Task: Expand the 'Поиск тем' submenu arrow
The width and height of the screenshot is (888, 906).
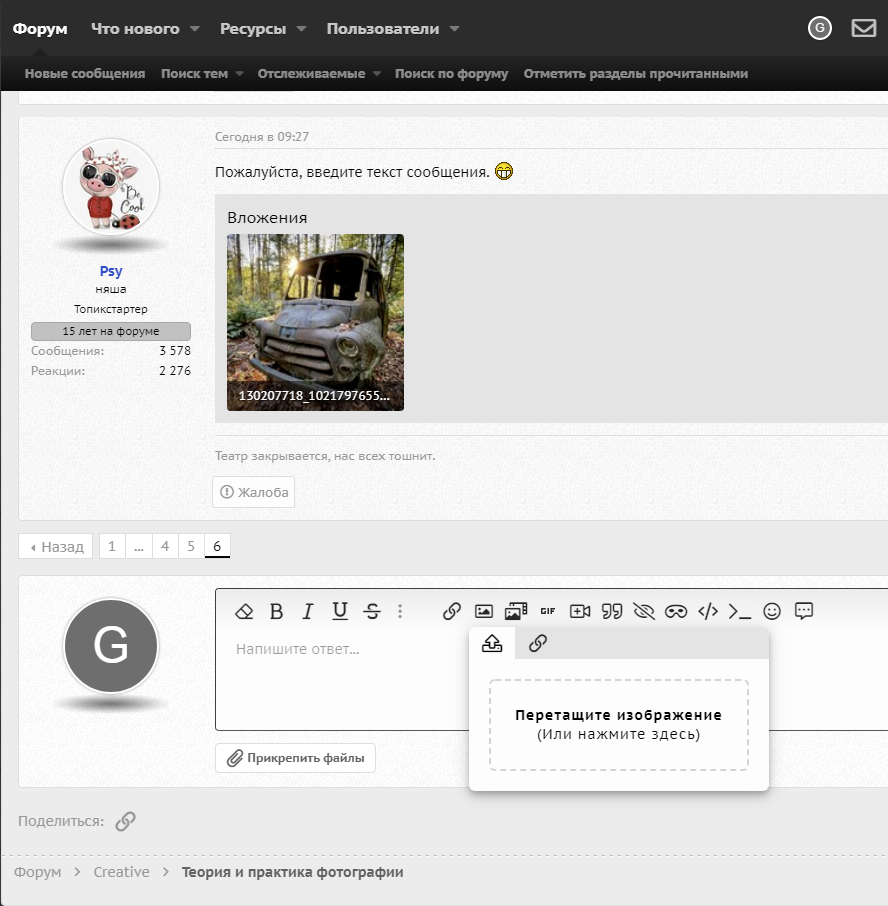Action: (x=239, y=74)
